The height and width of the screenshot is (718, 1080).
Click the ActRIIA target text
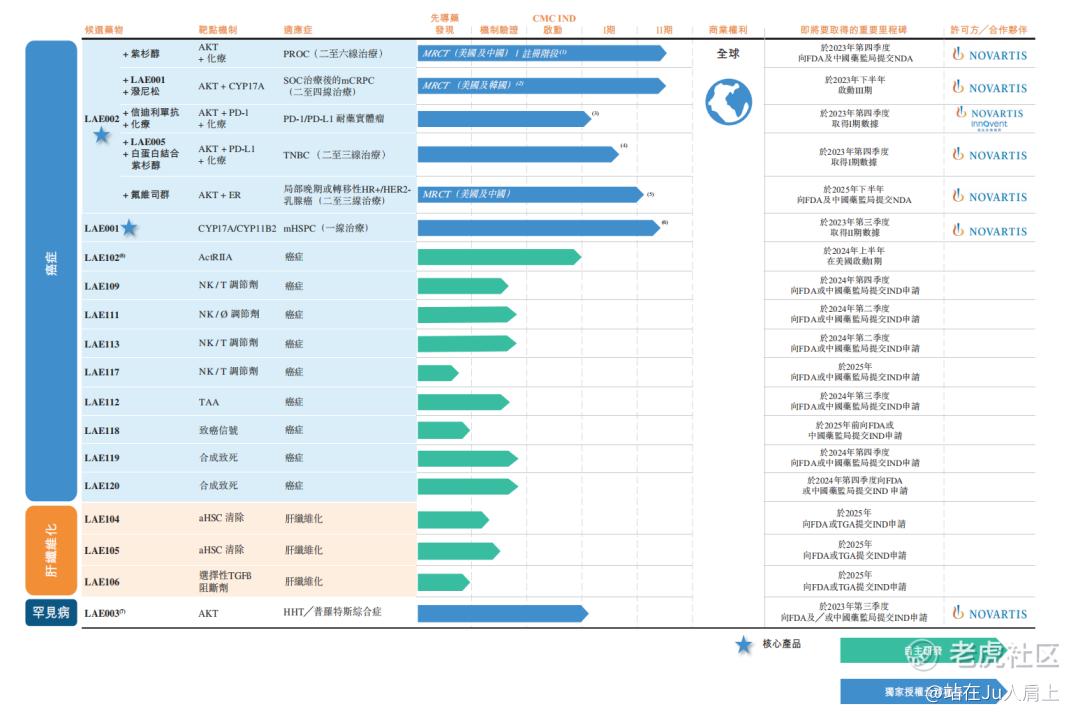(x=215, y=257)
